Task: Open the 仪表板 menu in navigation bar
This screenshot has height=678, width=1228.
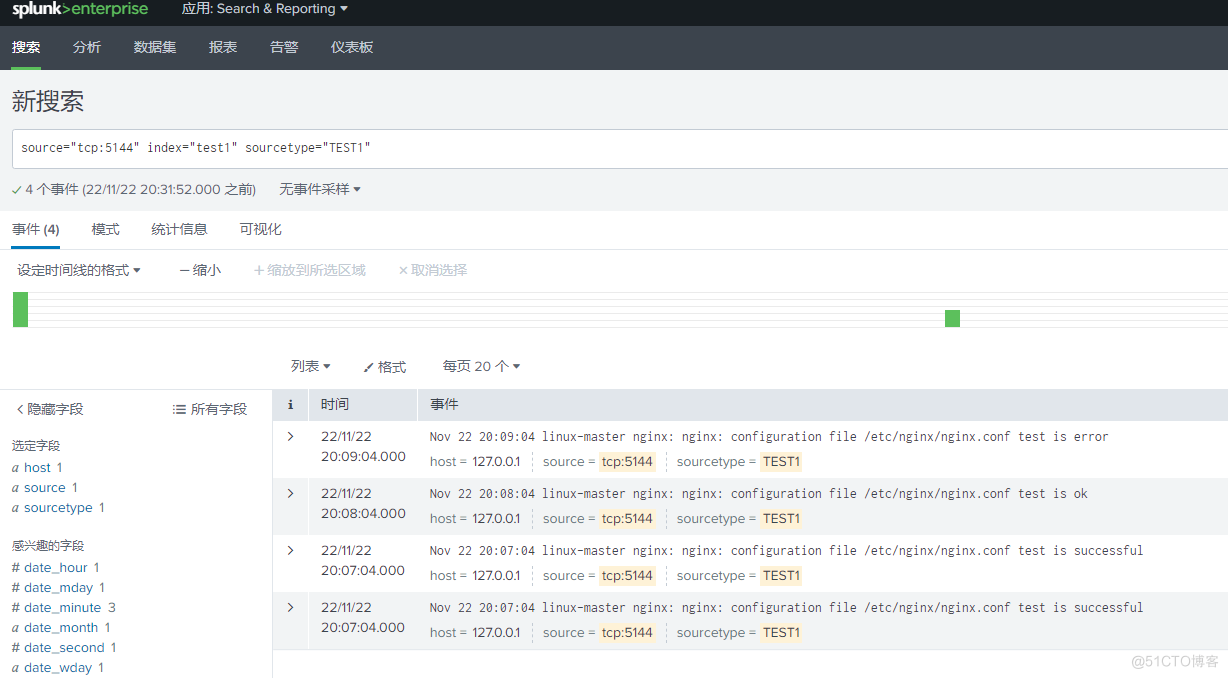Action: [351, 47]
